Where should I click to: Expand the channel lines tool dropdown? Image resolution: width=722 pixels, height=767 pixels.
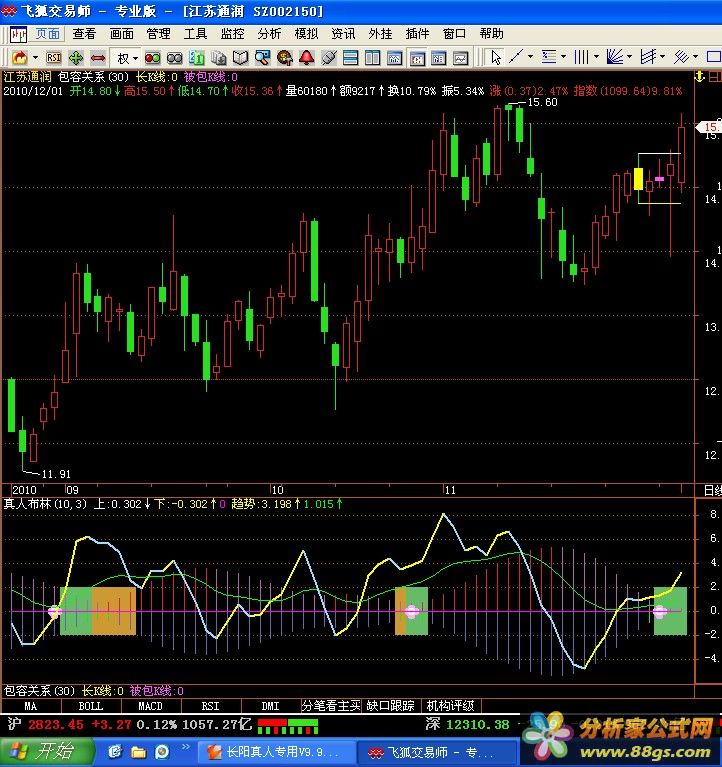point(662,58)
